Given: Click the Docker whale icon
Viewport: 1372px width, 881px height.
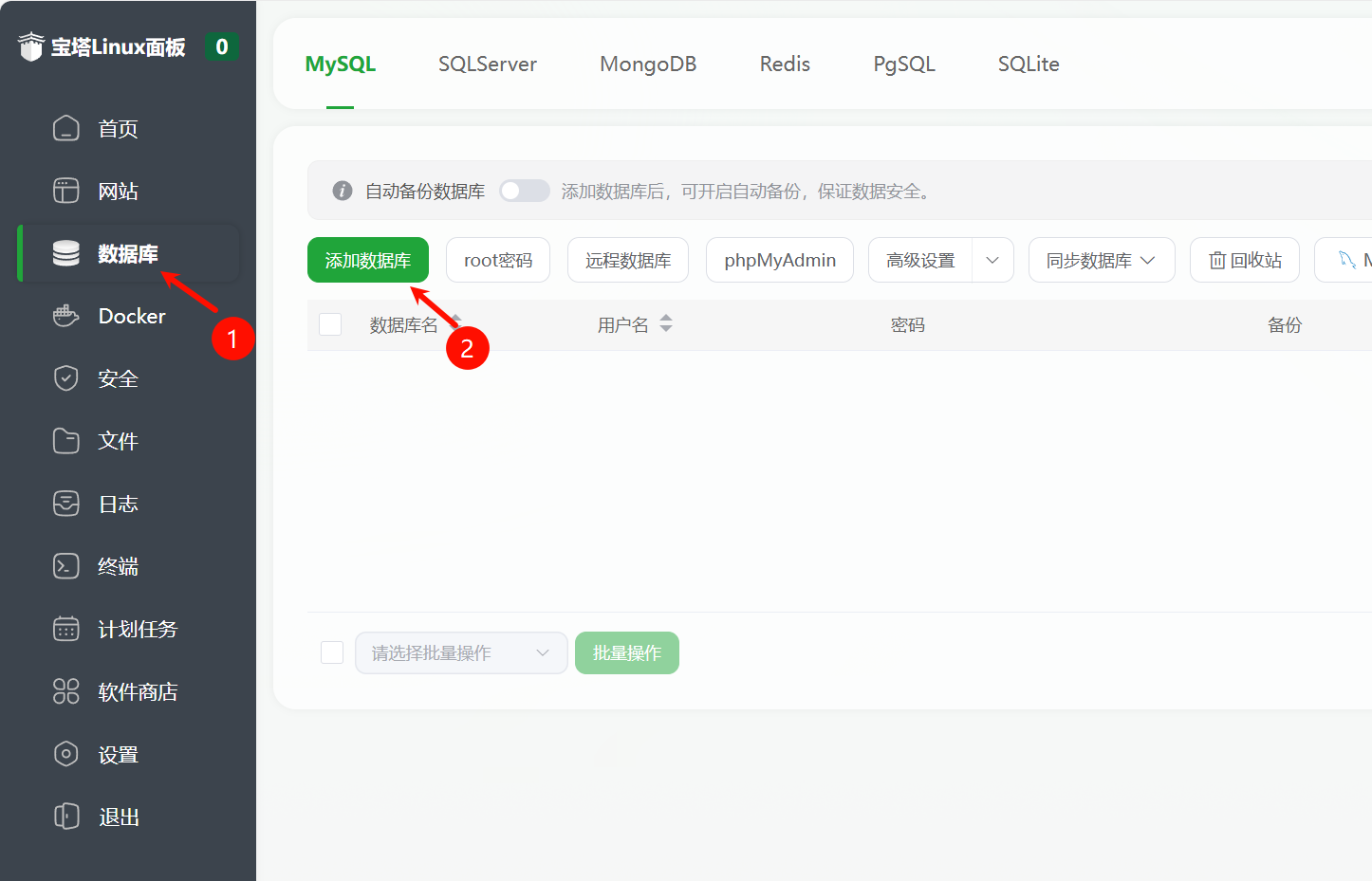Looking at the screenshot, I should tap(65, 316).
